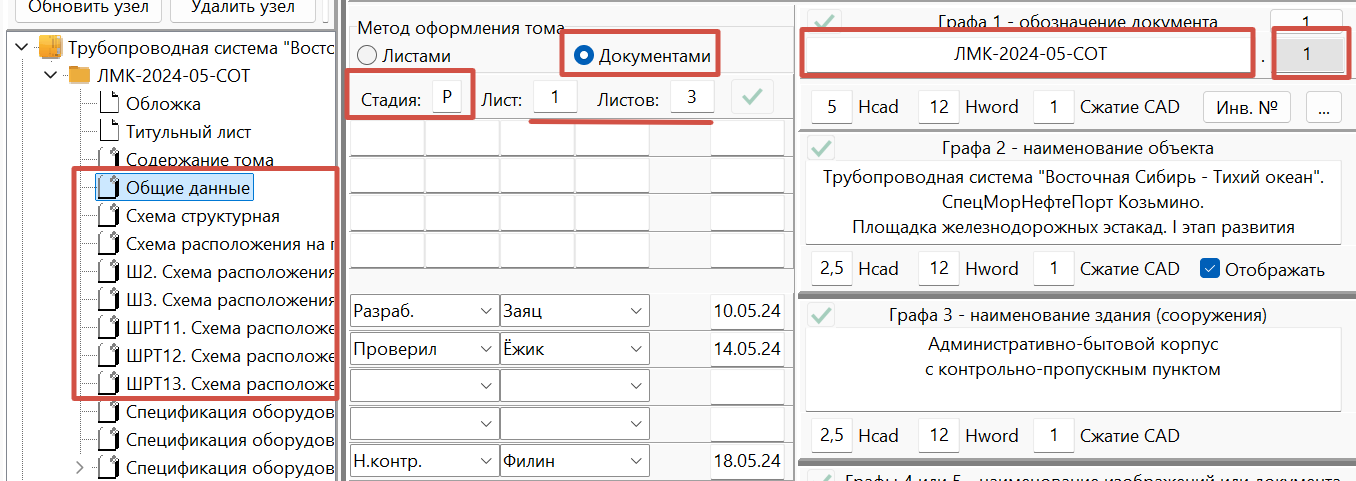The height and width of the screenshot is (481, 1356).
Task: Collapse the Трубопроводная система root tree node
Action: coord(21,47)
